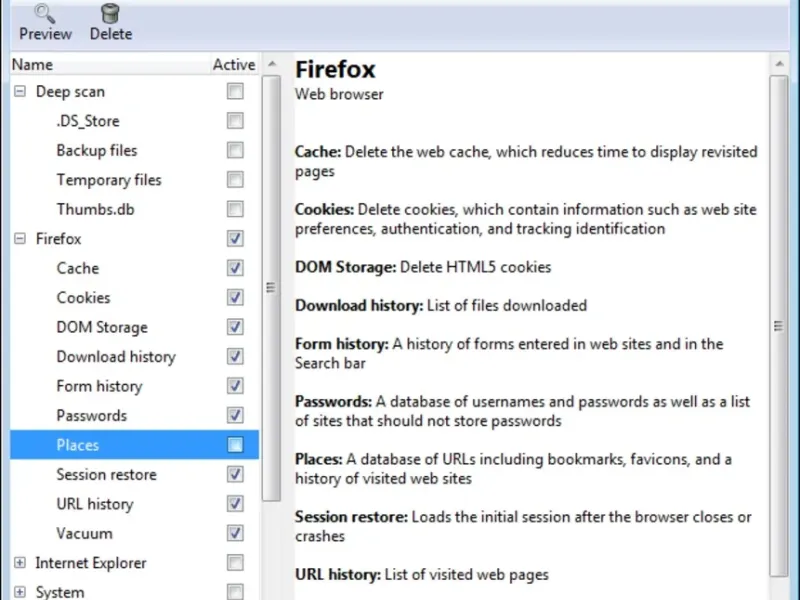
Task: Click the Preview magnifying glass icon
Action: (45, 14)
